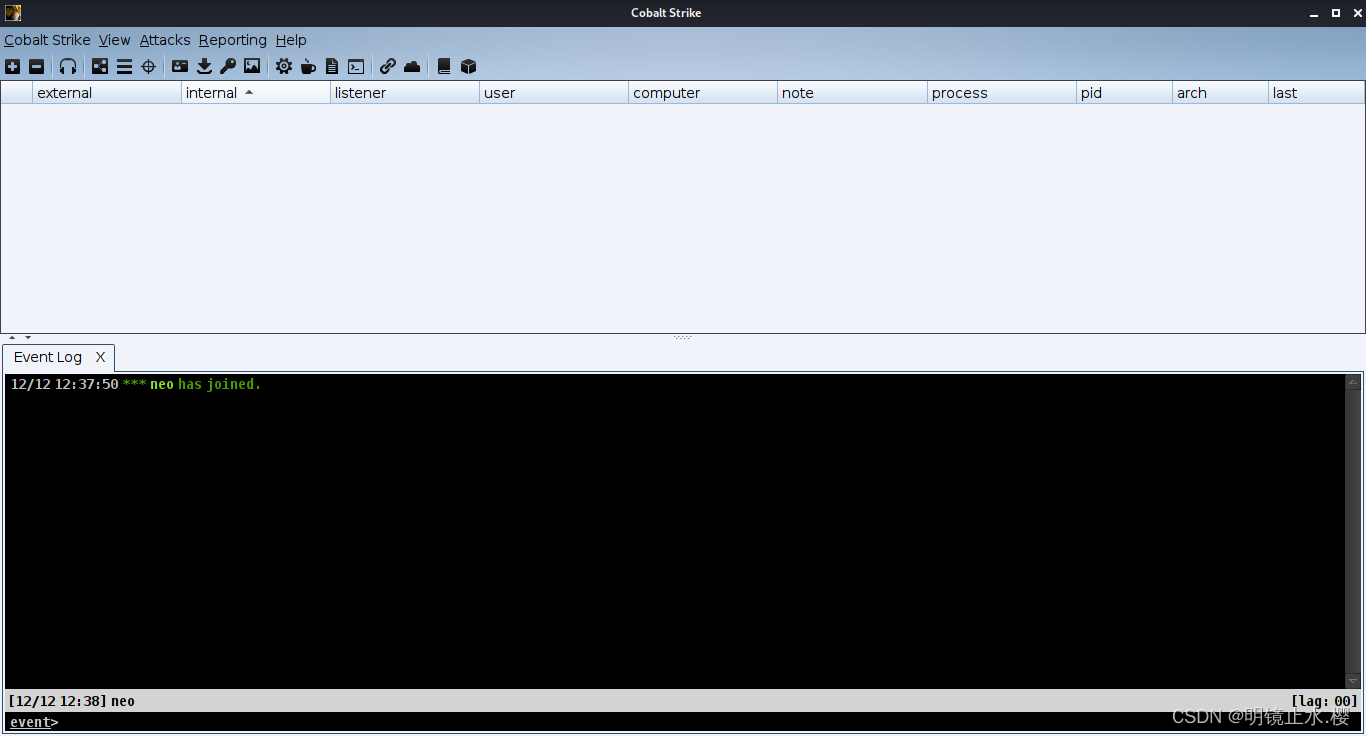Screen dimensions: 1366x736
Task: Click the [lag: 00] status indicator
Action: [x=1324, y=701]
